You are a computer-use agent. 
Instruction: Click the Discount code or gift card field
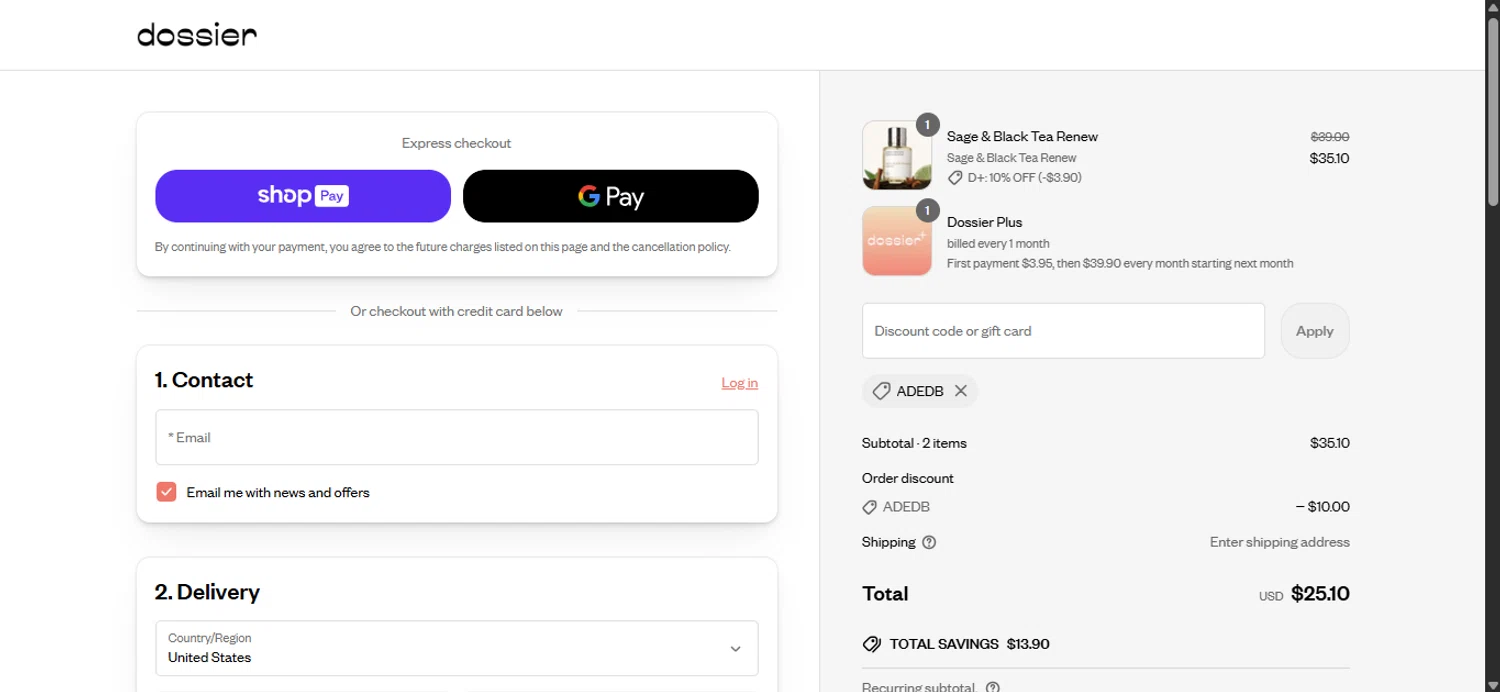click(x=1063, y=331)
